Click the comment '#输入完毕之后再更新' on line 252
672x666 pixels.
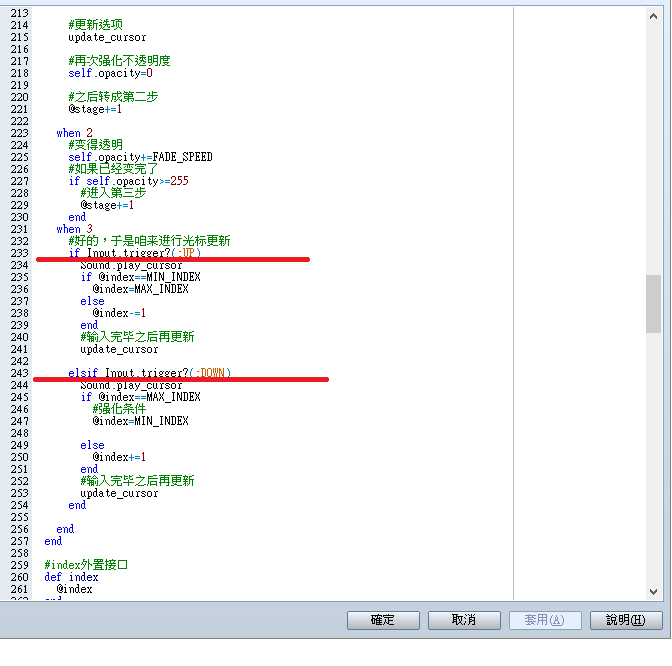(137, 481)
